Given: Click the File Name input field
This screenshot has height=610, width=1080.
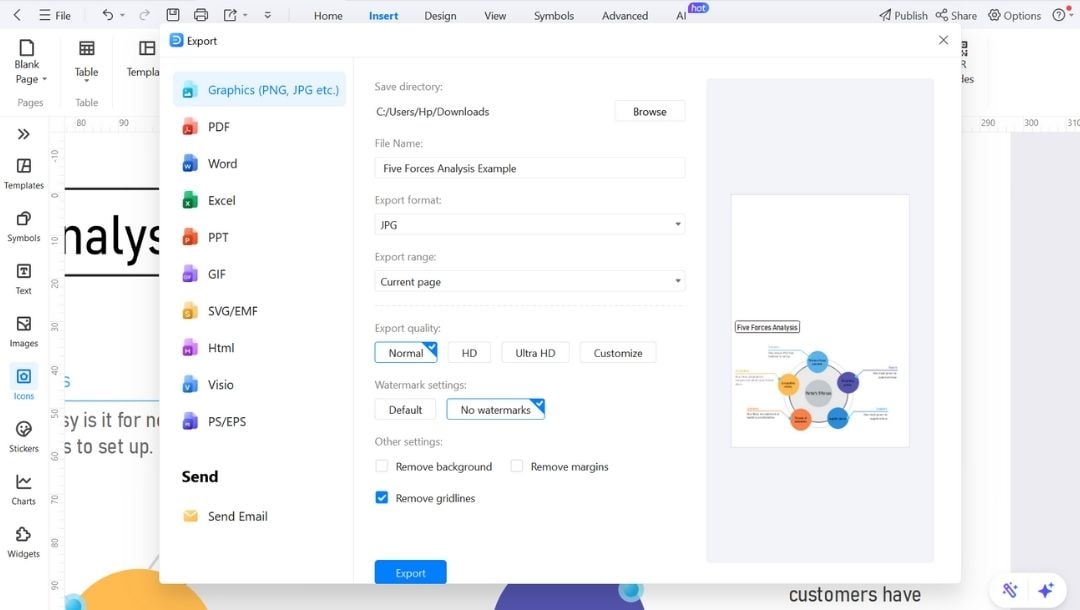Looking at the screenshot, I should click(530, 168).
